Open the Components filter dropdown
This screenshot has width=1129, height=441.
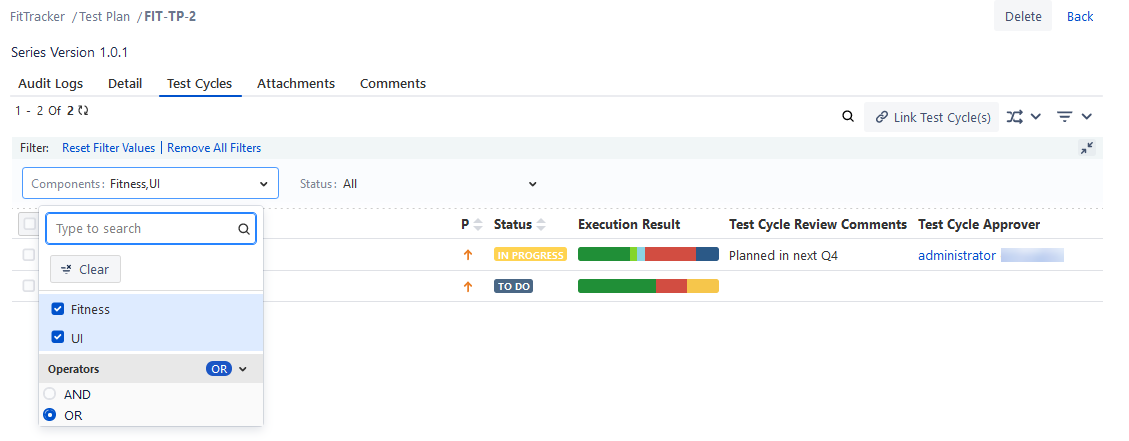[150, 184]
